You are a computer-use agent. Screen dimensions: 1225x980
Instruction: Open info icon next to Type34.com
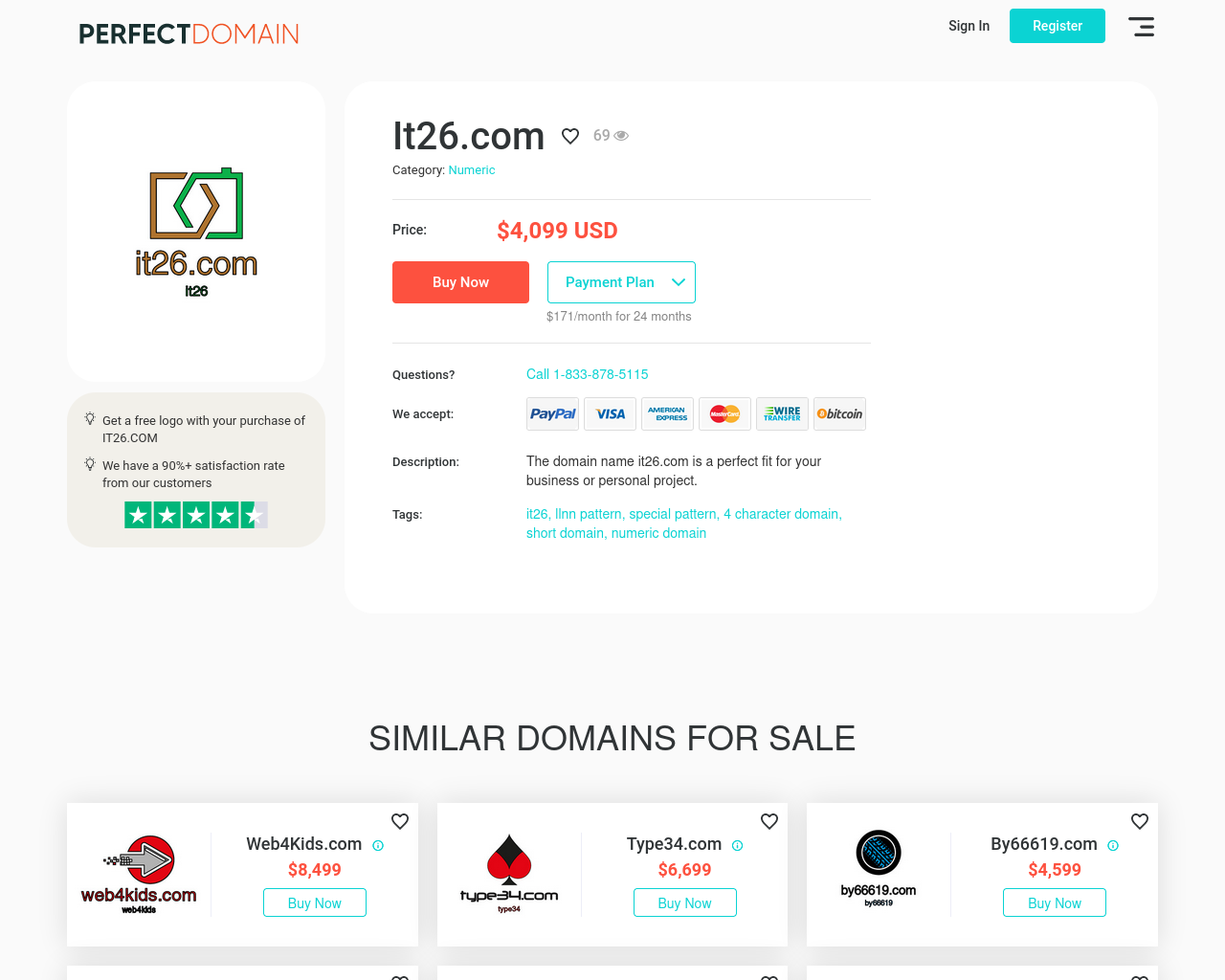pos(737,846)
